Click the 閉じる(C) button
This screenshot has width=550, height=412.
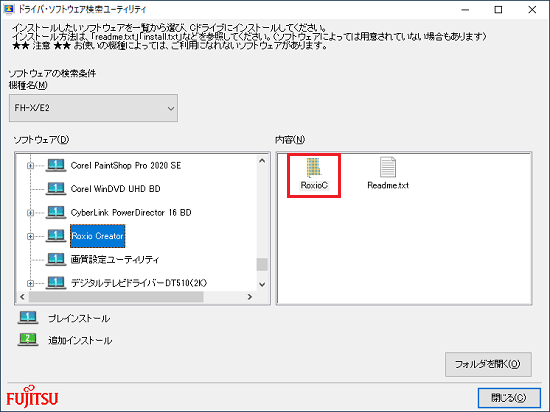click(x=509, y=398)
